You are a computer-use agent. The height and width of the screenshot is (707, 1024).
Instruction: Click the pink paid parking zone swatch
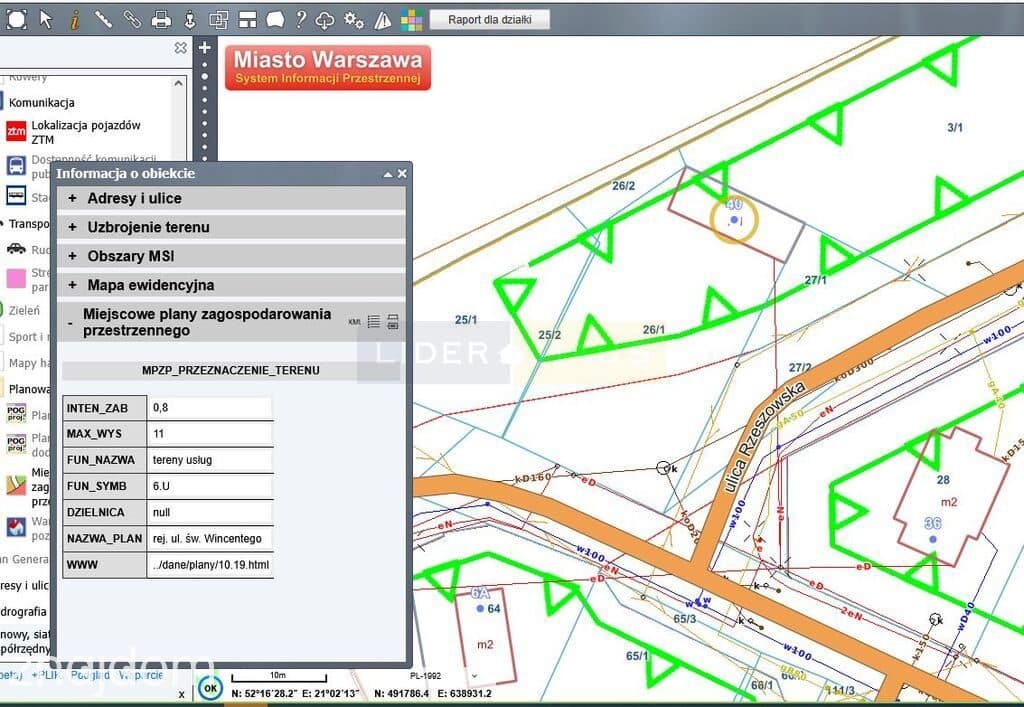(16, 279)
